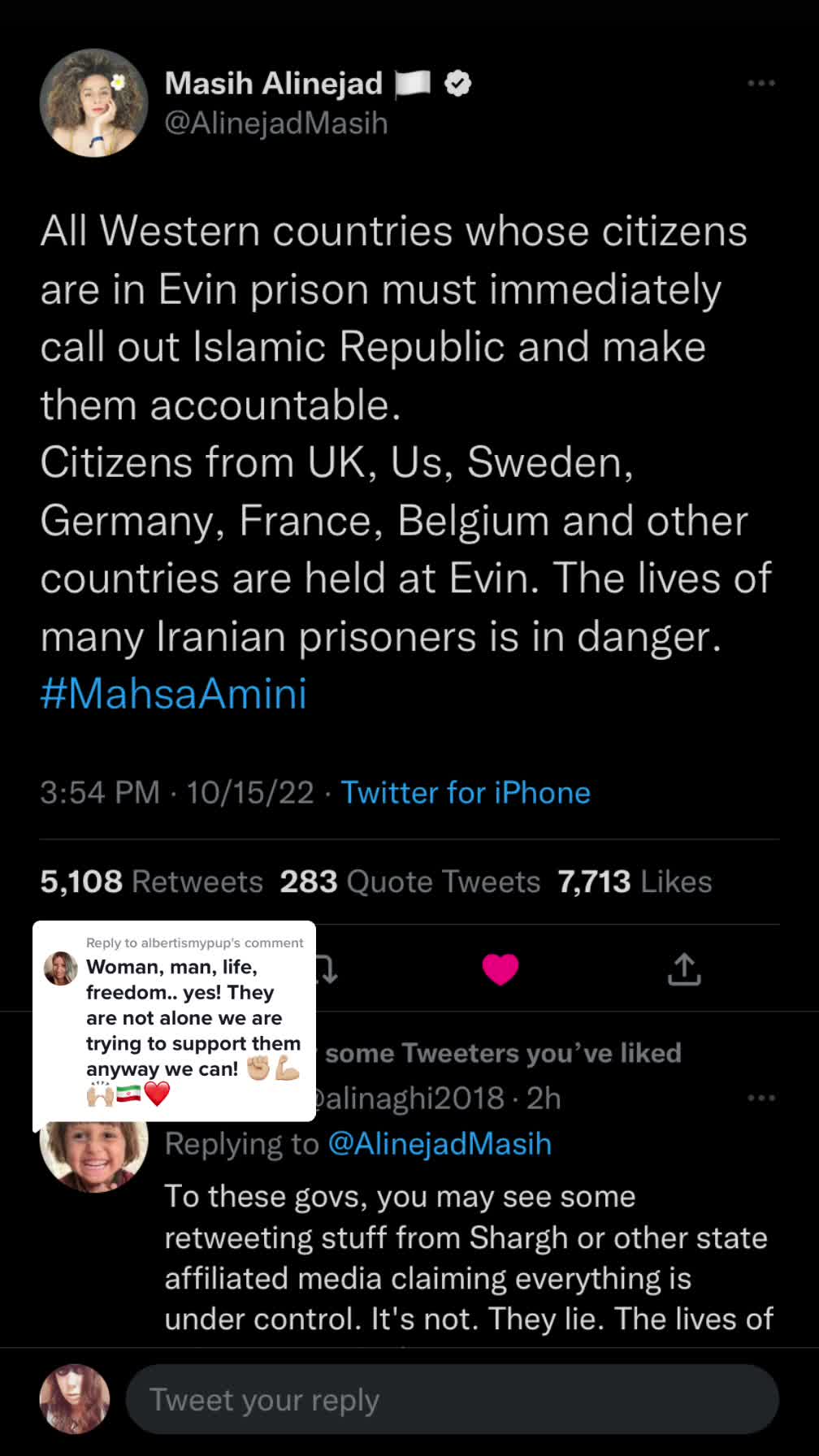Tap the @AlinejadMasih handle under name
The image size is (819, 1456).
tap(276, 123)
